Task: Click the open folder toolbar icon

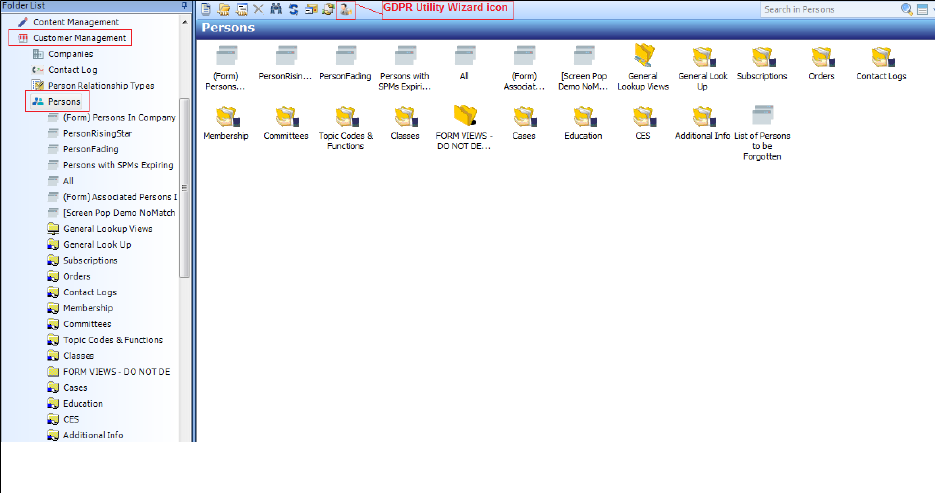Action: [x=224, y=9]
